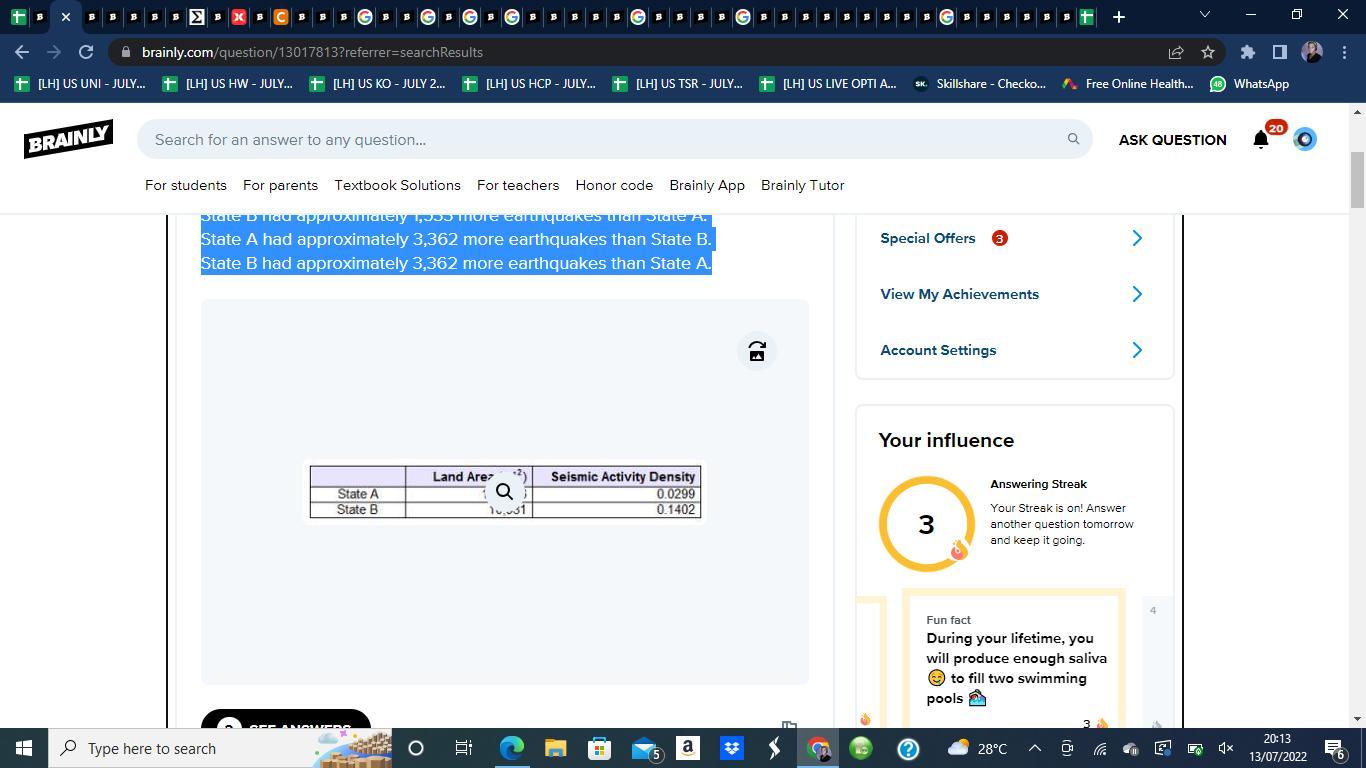
Task: Expand View My Achievements
Action: pos(1136,294)
